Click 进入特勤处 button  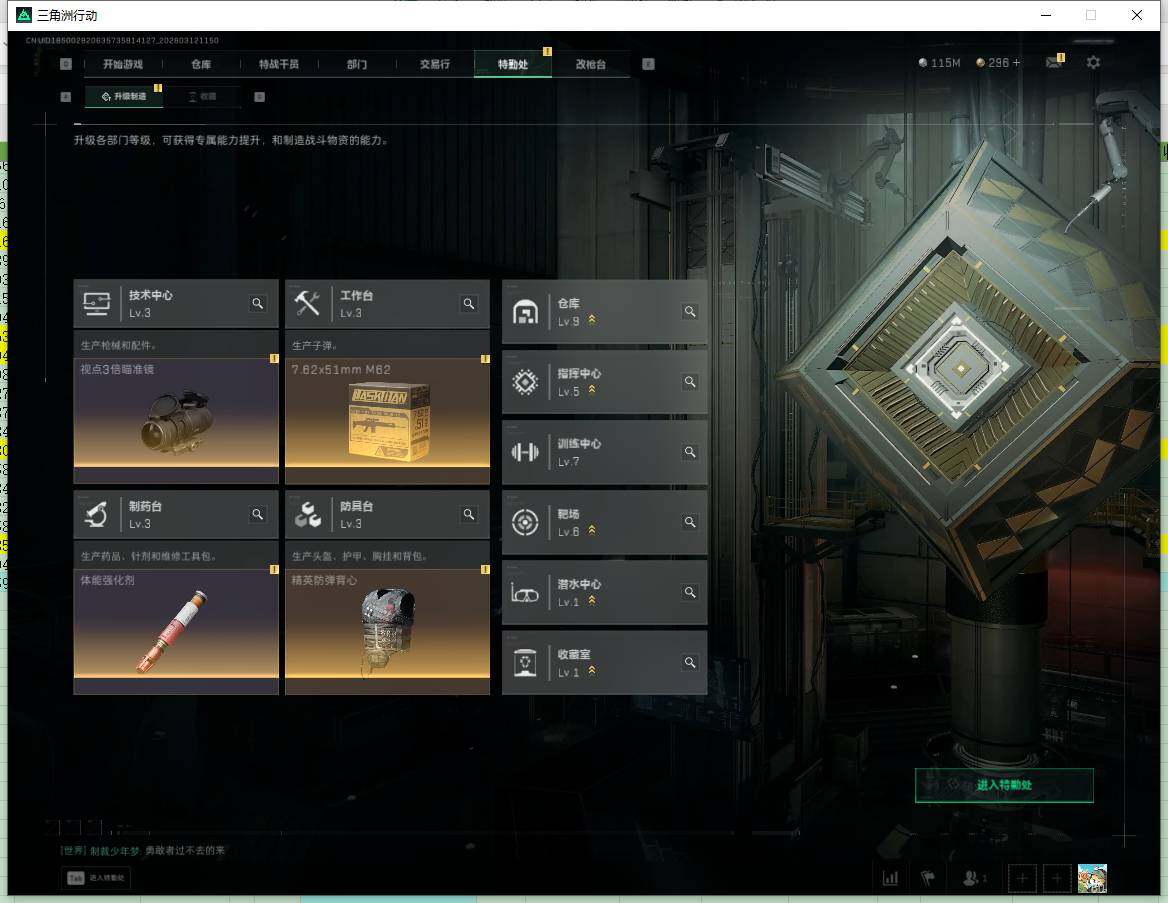click(1004, 785)
